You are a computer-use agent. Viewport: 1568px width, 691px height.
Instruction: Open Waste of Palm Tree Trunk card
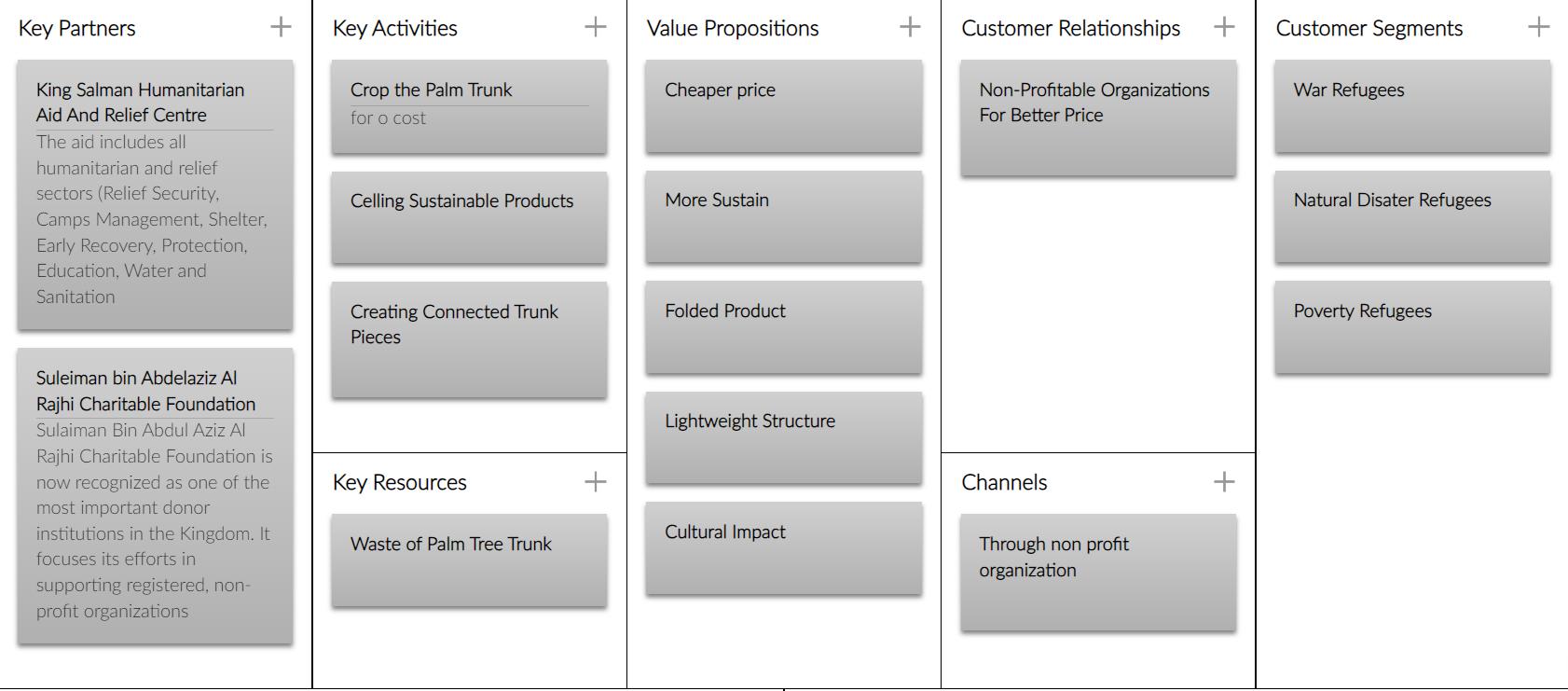(469, 560)
